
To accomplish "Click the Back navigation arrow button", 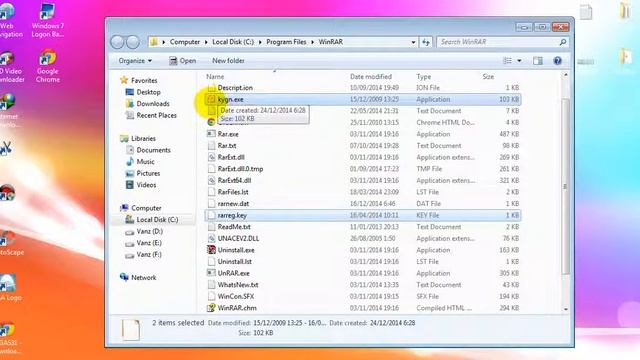I will point(117,42).
